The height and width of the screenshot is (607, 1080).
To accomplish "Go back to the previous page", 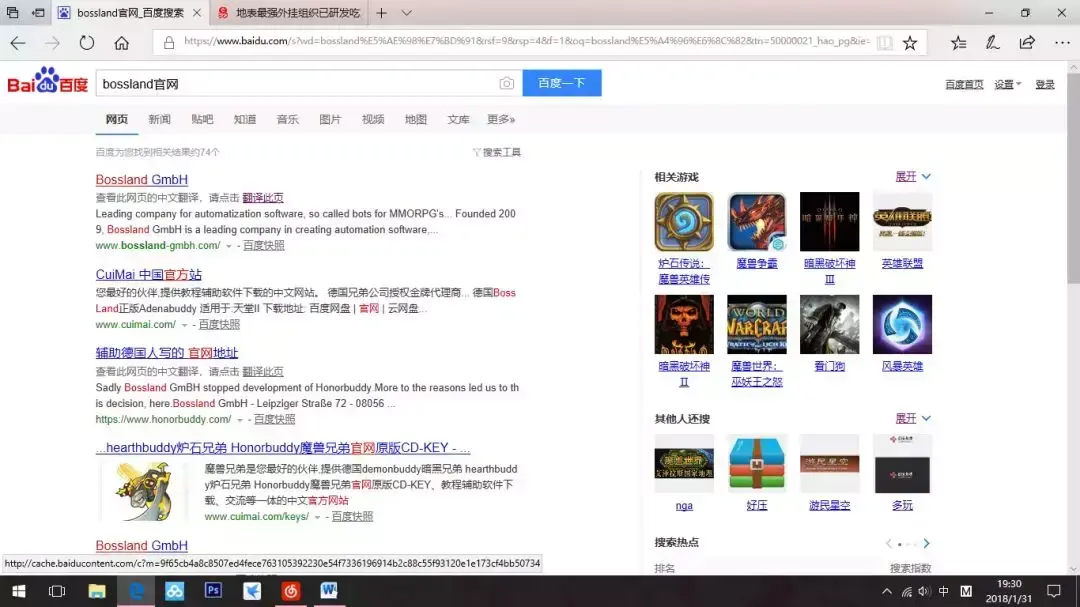I will 18,43.
